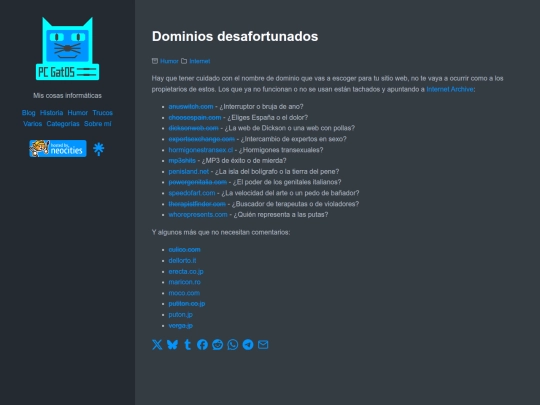
Task: Open Categorías page
Action: [63, 124]
